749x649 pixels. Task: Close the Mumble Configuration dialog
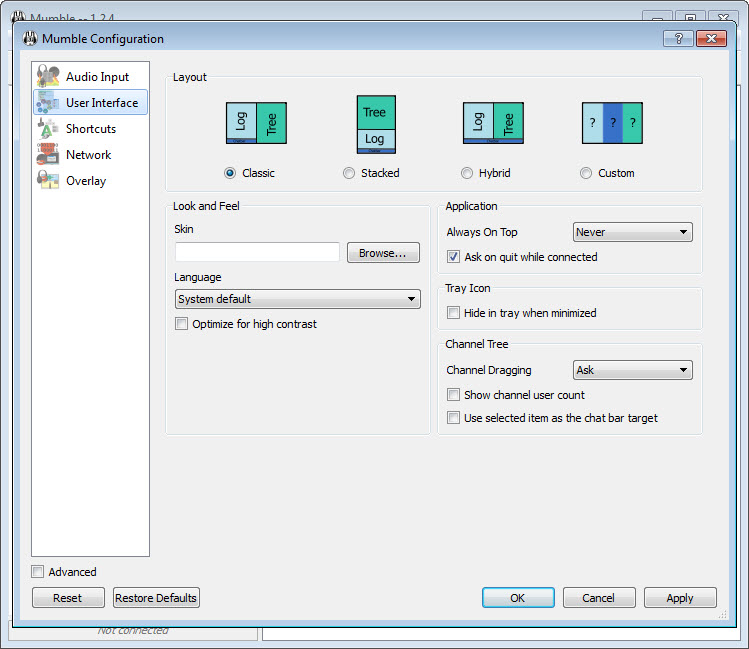click(x=711, y=38)
